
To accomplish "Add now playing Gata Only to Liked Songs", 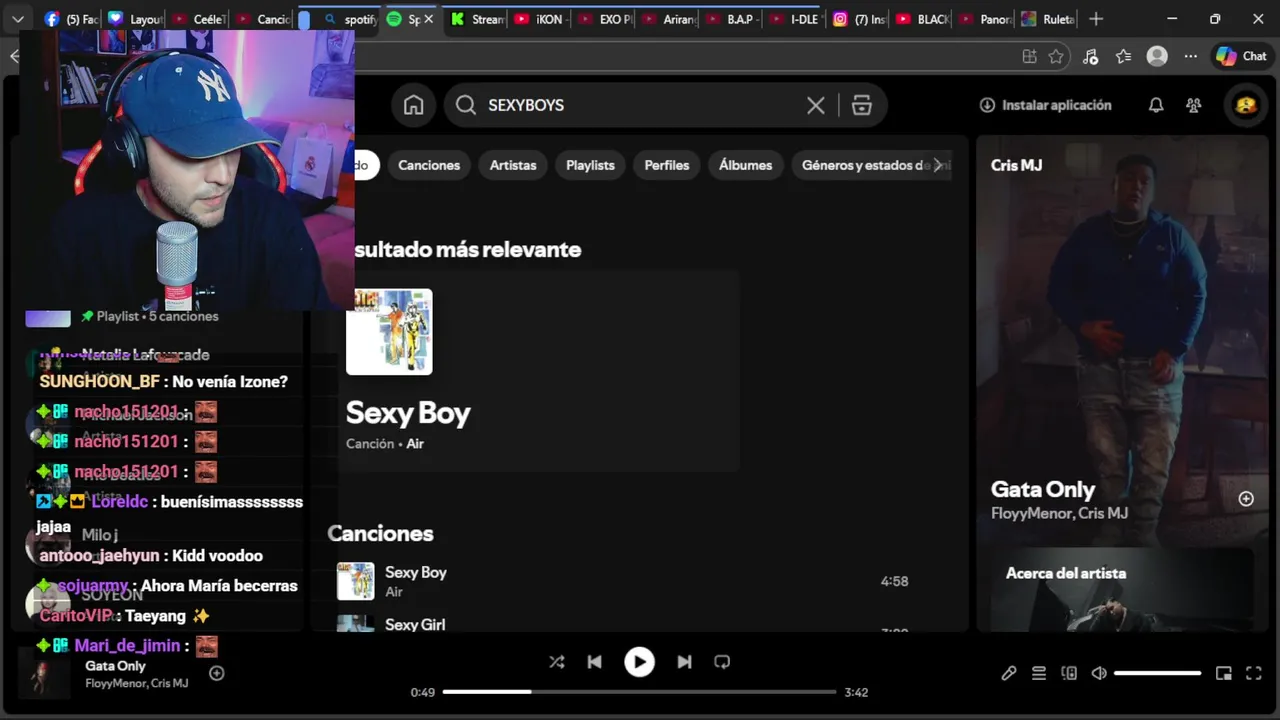I will click(x=216, y=674).
